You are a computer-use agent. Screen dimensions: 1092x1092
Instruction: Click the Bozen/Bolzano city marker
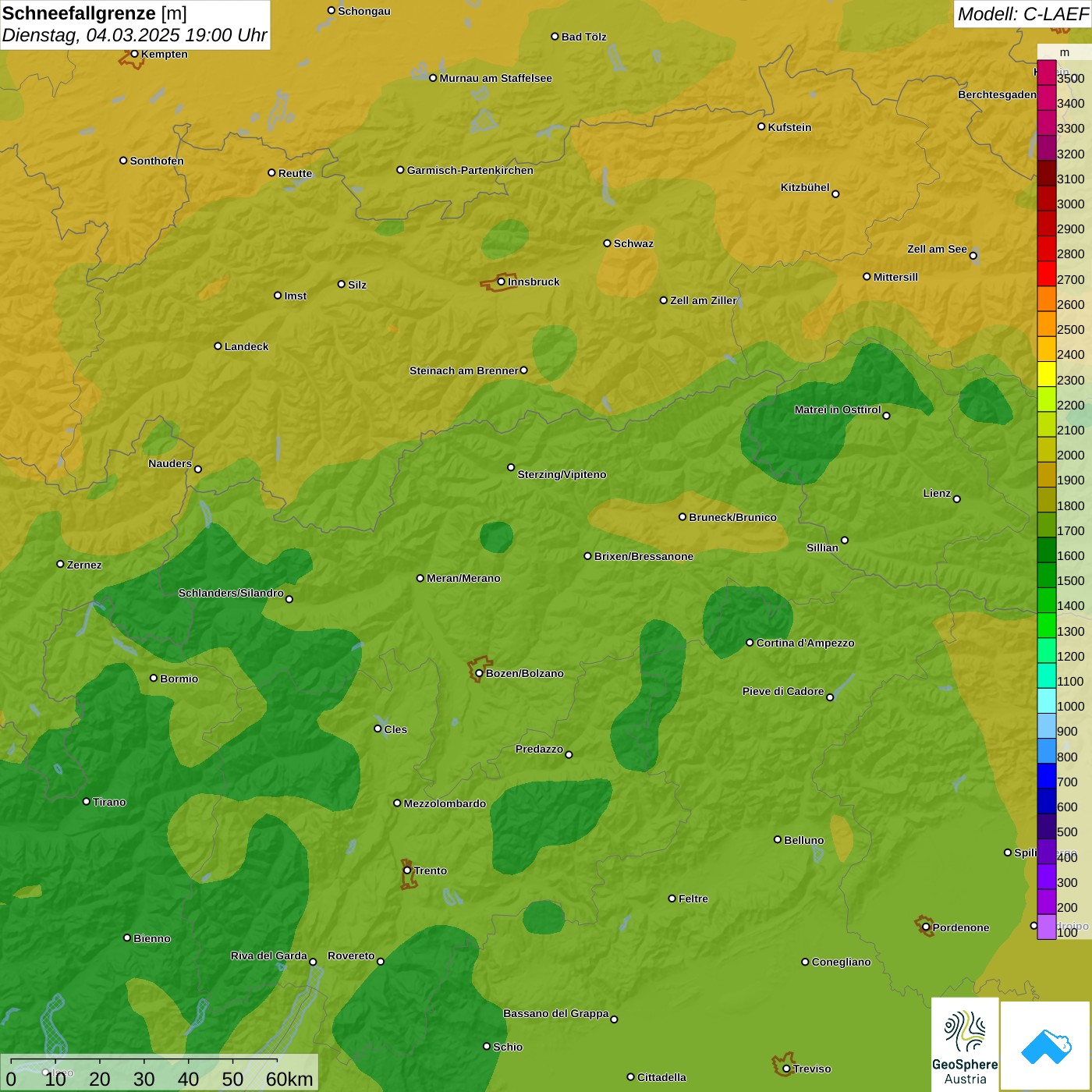click(479, 673)
